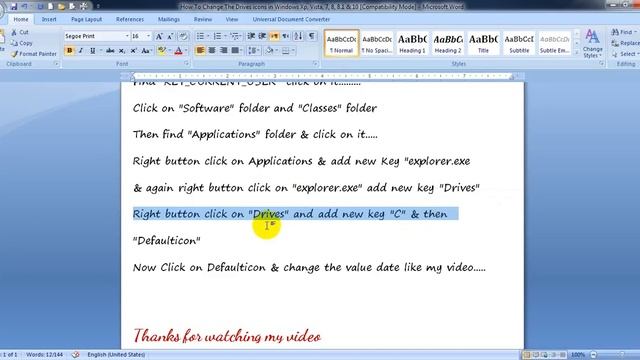Apply the Subtitle style
This screenshot has height=360, width=640.
point(519,43)
